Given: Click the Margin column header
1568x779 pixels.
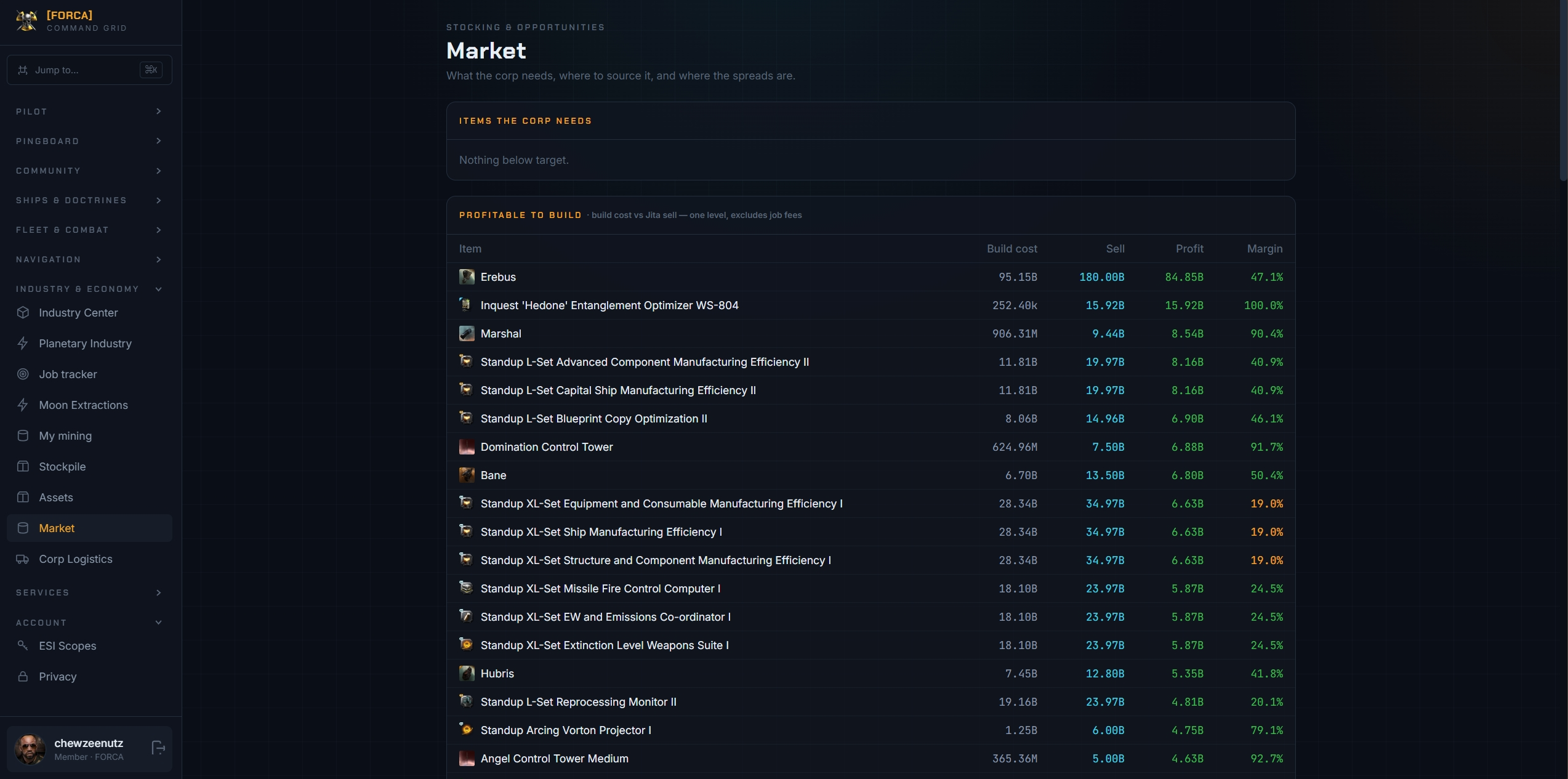Looking at the screenshot, I should point(1264,249).
